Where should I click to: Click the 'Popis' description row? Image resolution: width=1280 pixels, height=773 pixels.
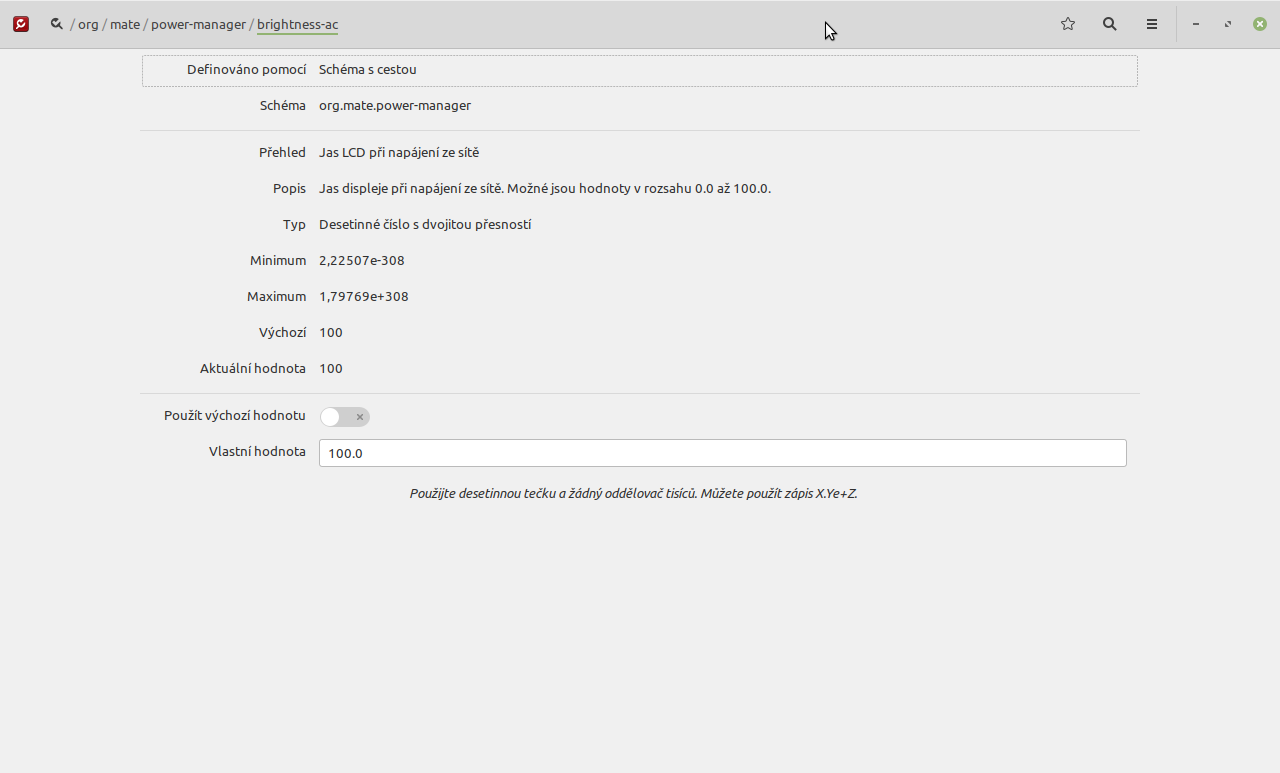pyautogui.click(x=640, y=189)
